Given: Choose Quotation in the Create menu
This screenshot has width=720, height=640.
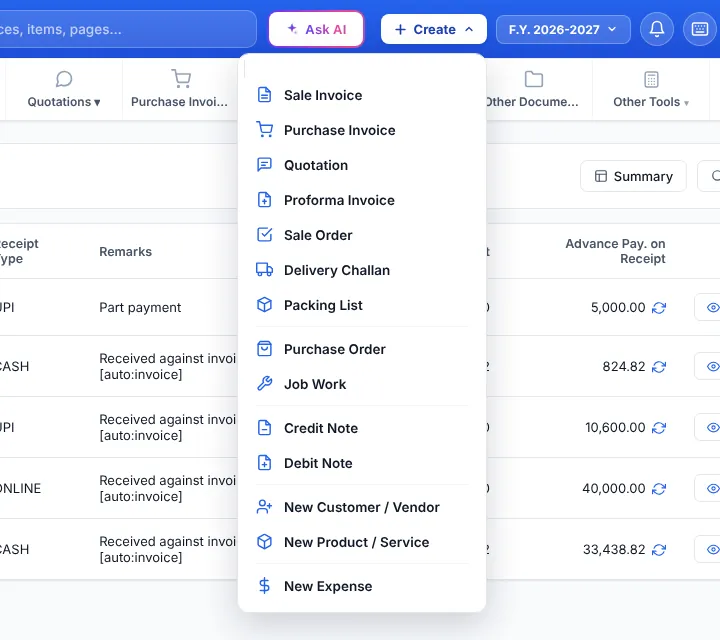Looking at the screenshot, I should tap(362, 165).
